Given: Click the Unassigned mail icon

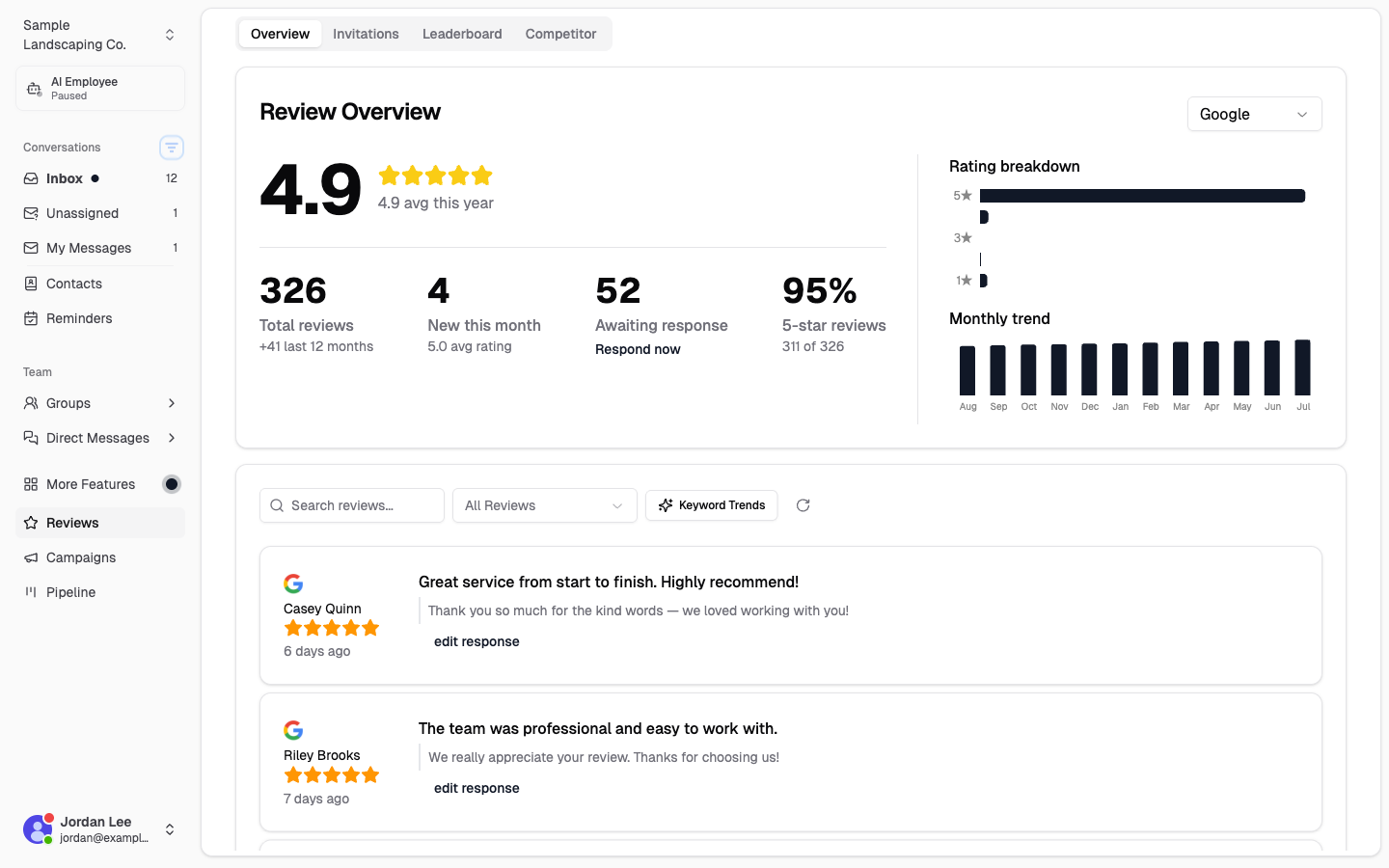Looking at the screenshot, I should click(31, 213).
